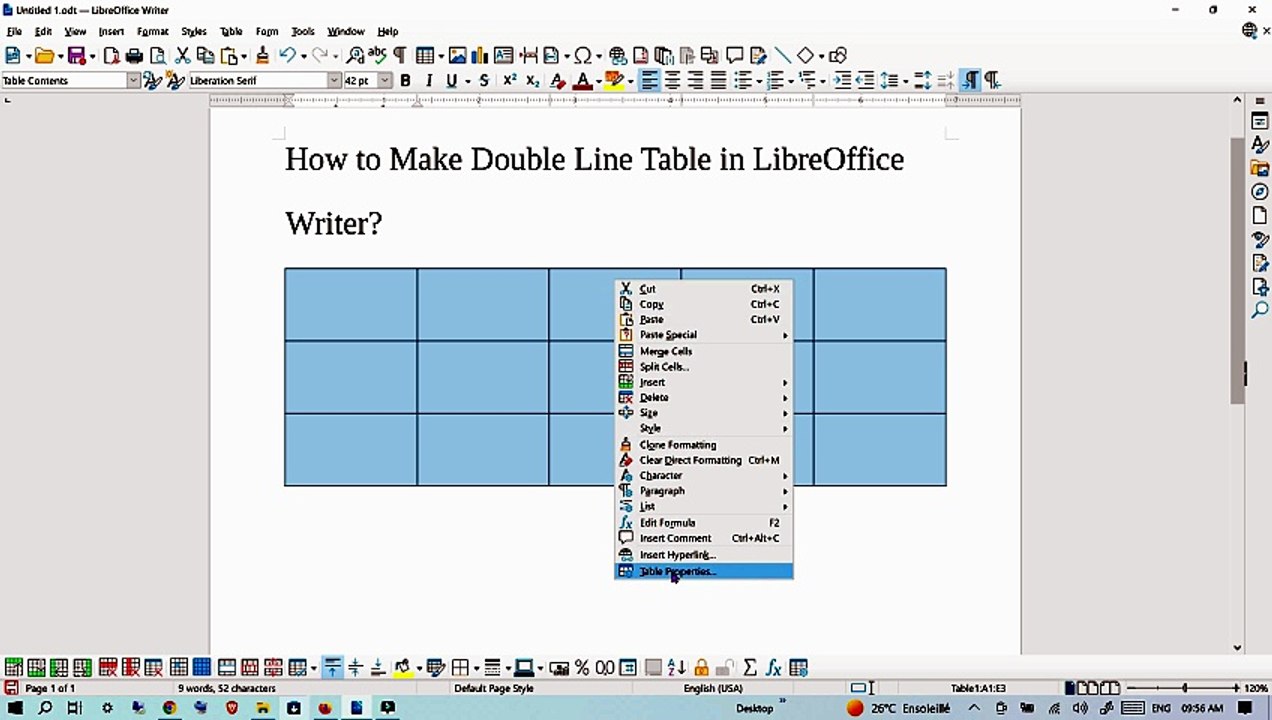Viewport: 1272px width, 720px height.
Task: Click the Insert Rows Above icon
Action: [13, 668]
